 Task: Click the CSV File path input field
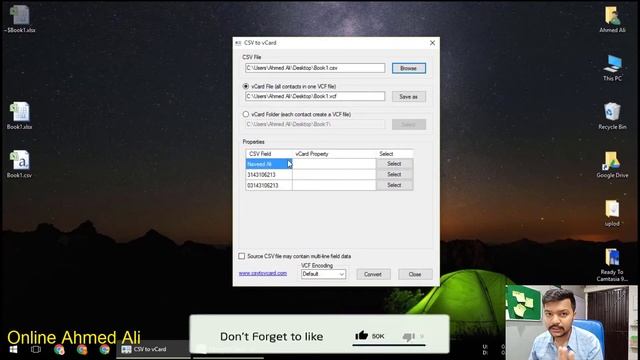pos(315,68)
